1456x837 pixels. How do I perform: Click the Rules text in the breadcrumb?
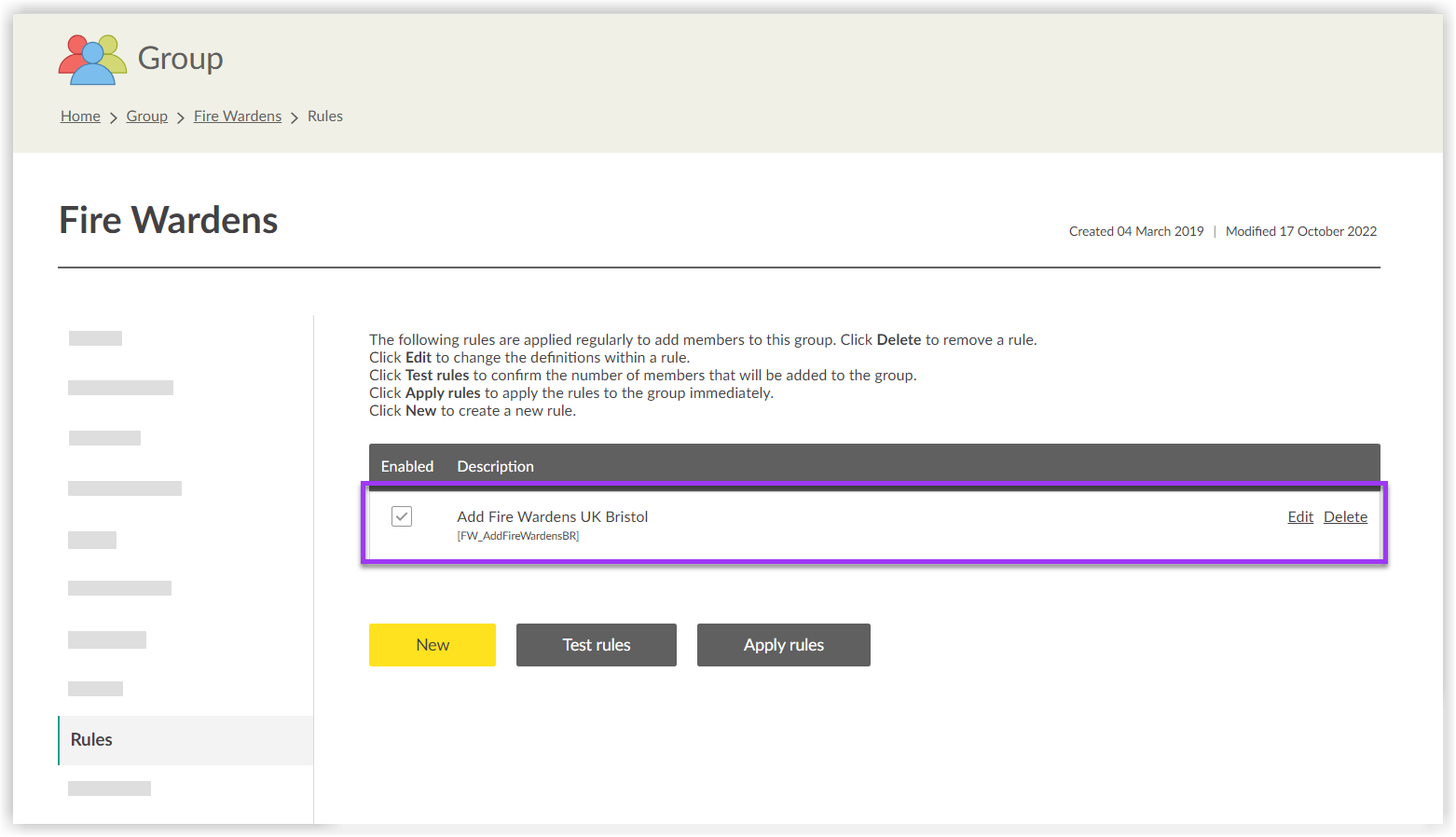pos(325,117)
